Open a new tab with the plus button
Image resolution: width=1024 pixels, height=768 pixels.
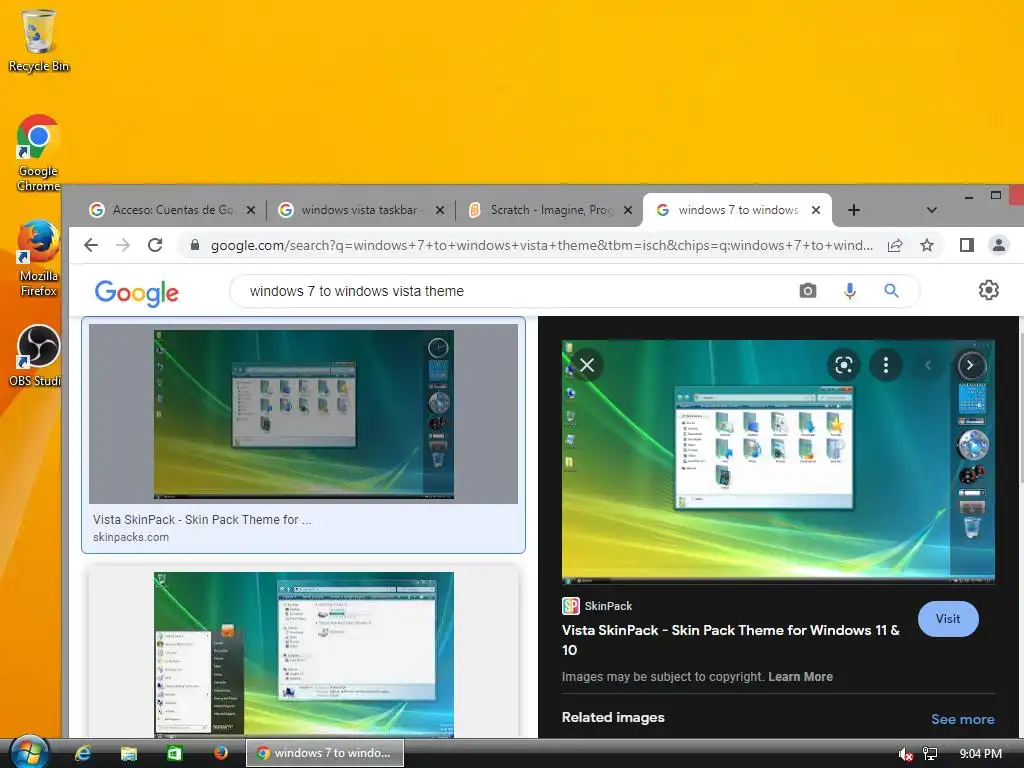click(854, 210)
